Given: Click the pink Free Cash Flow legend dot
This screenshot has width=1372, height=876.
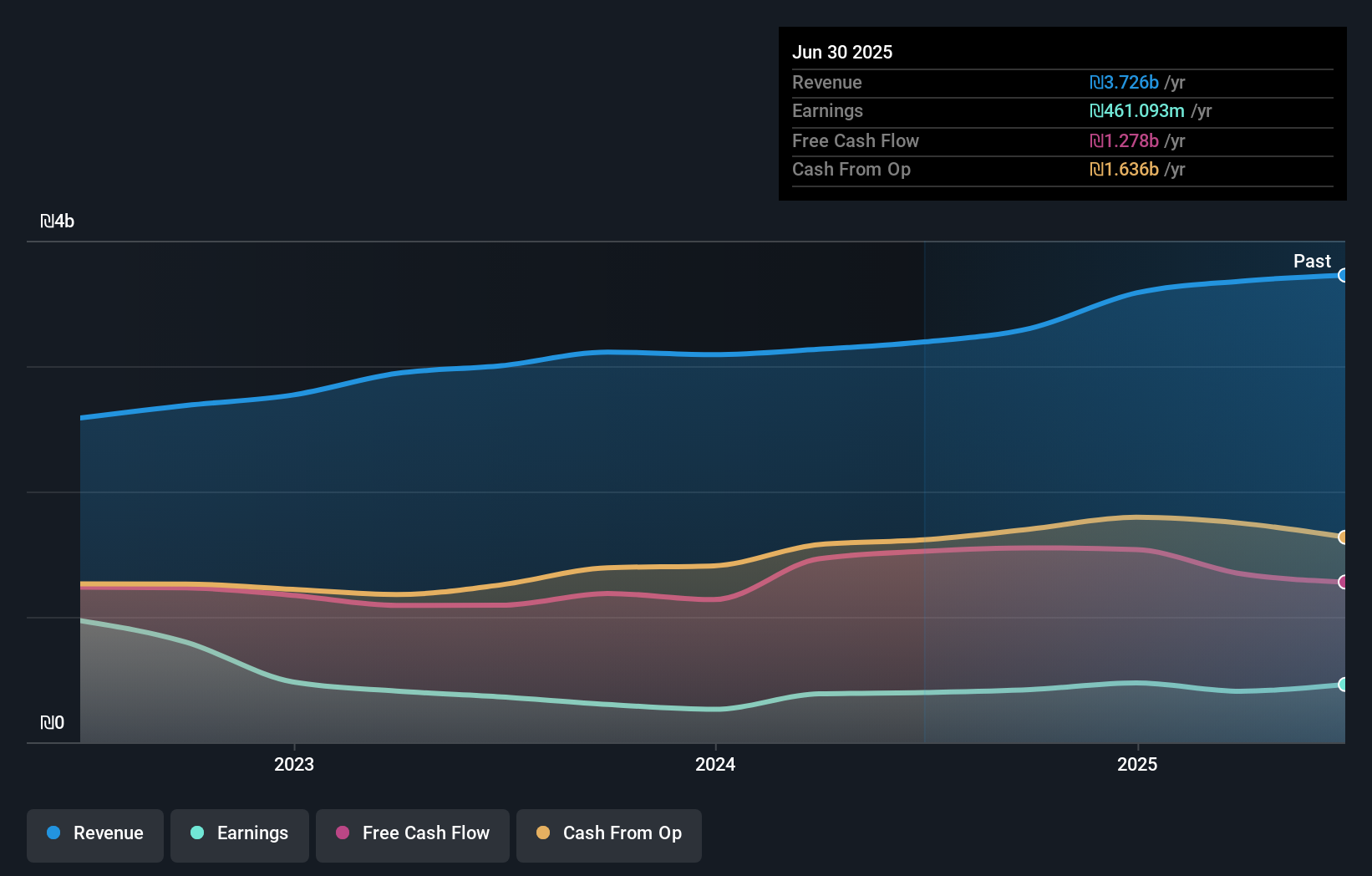Looking at the screenshot, I should [x=341, y=833].
